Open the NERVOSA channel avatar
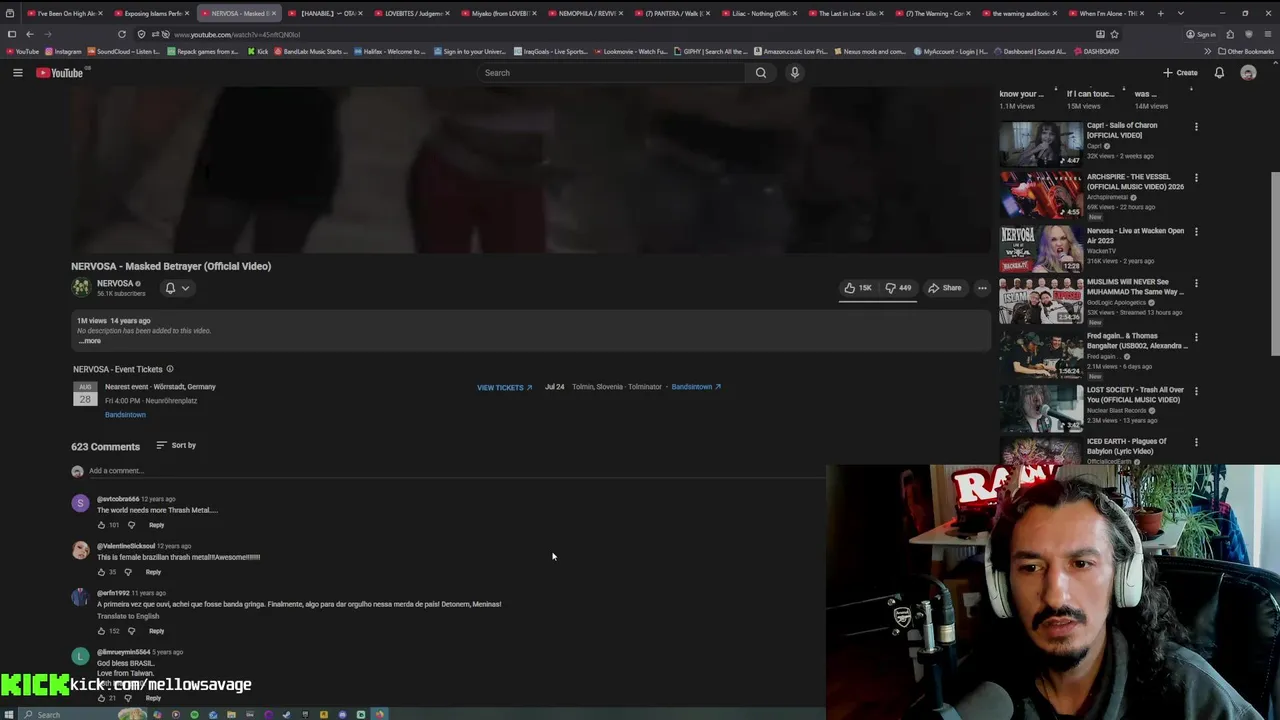The image size is (1280, 720). 80,287
